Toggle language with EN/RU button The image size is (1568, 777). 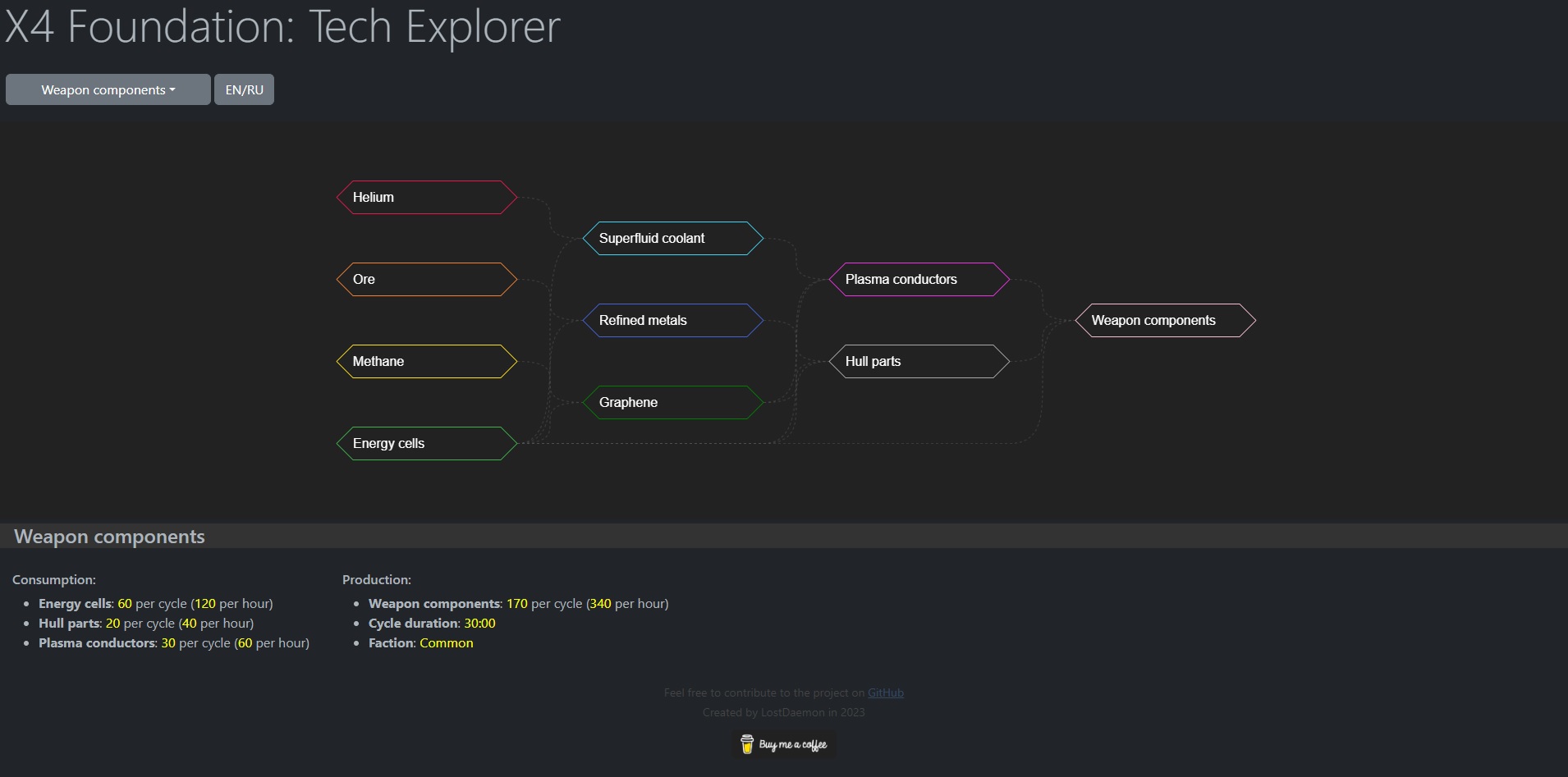pyautogui.click(x=244, y=89)
